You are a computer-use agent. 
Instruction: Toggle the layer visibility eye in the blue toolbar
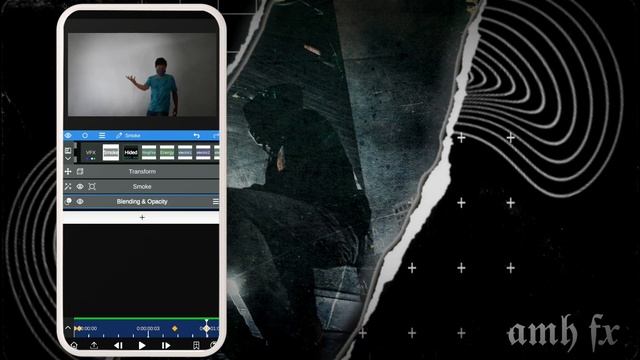point(68,135)
